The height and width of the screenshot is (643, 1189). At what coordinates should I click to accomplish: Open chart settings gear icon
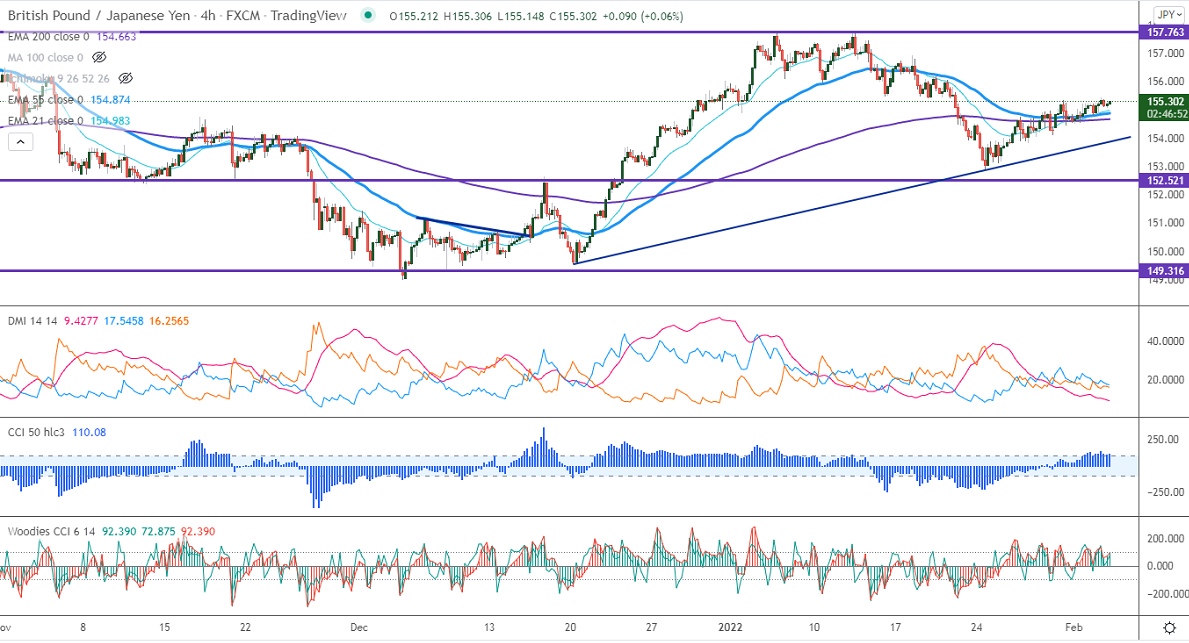(1170, 627)
